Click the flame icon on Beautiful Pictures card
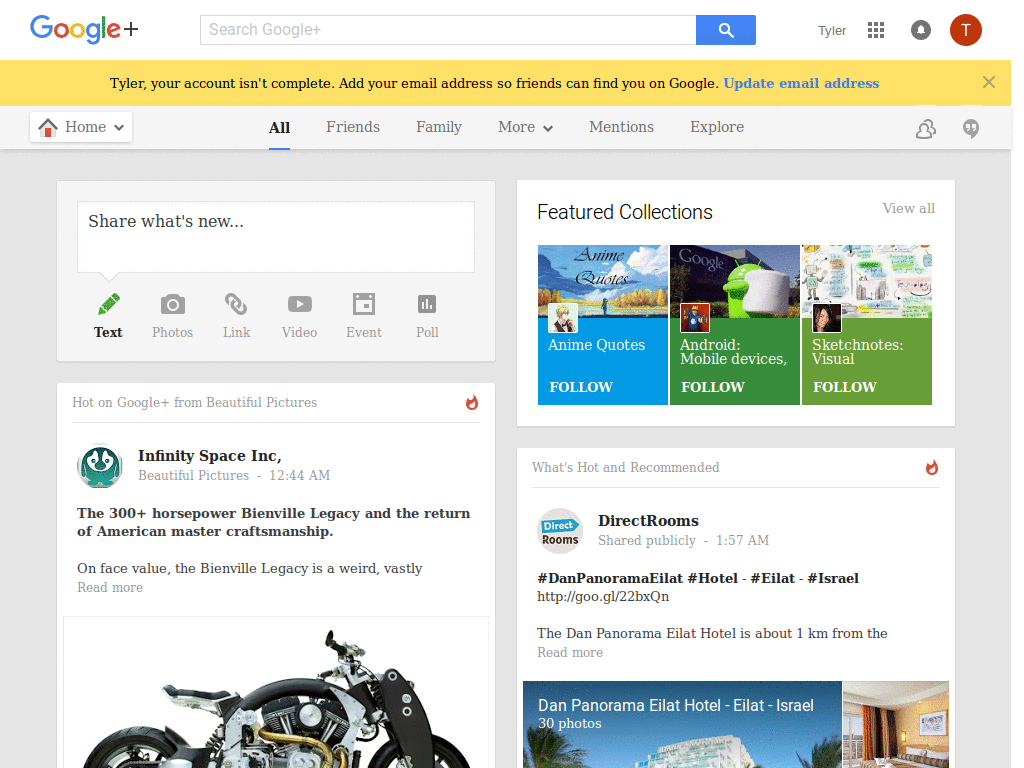This screenshot has height=768, width=1024. point(472,402)
